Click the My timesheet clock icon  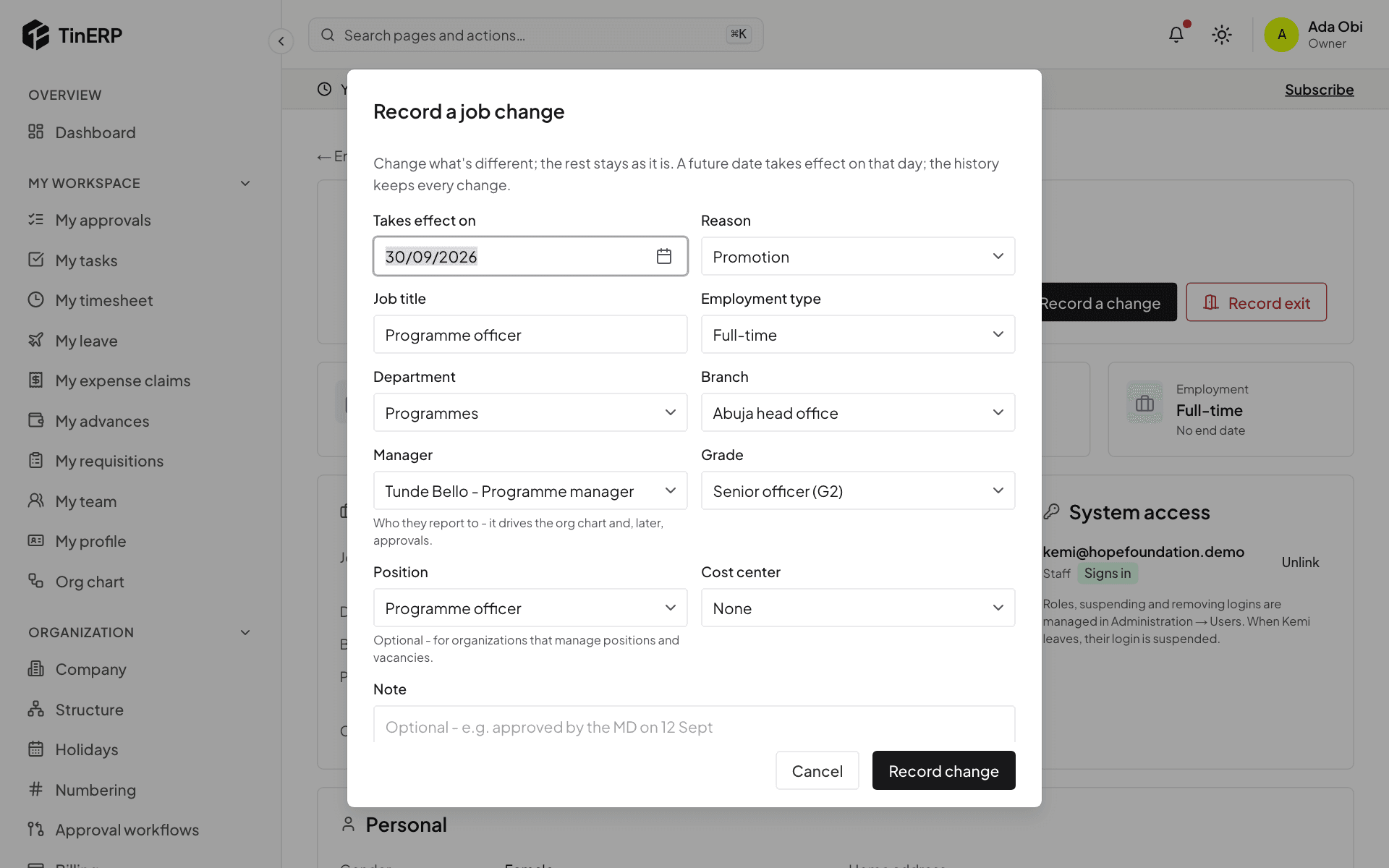pyautogui.click(x=36, y=299)
